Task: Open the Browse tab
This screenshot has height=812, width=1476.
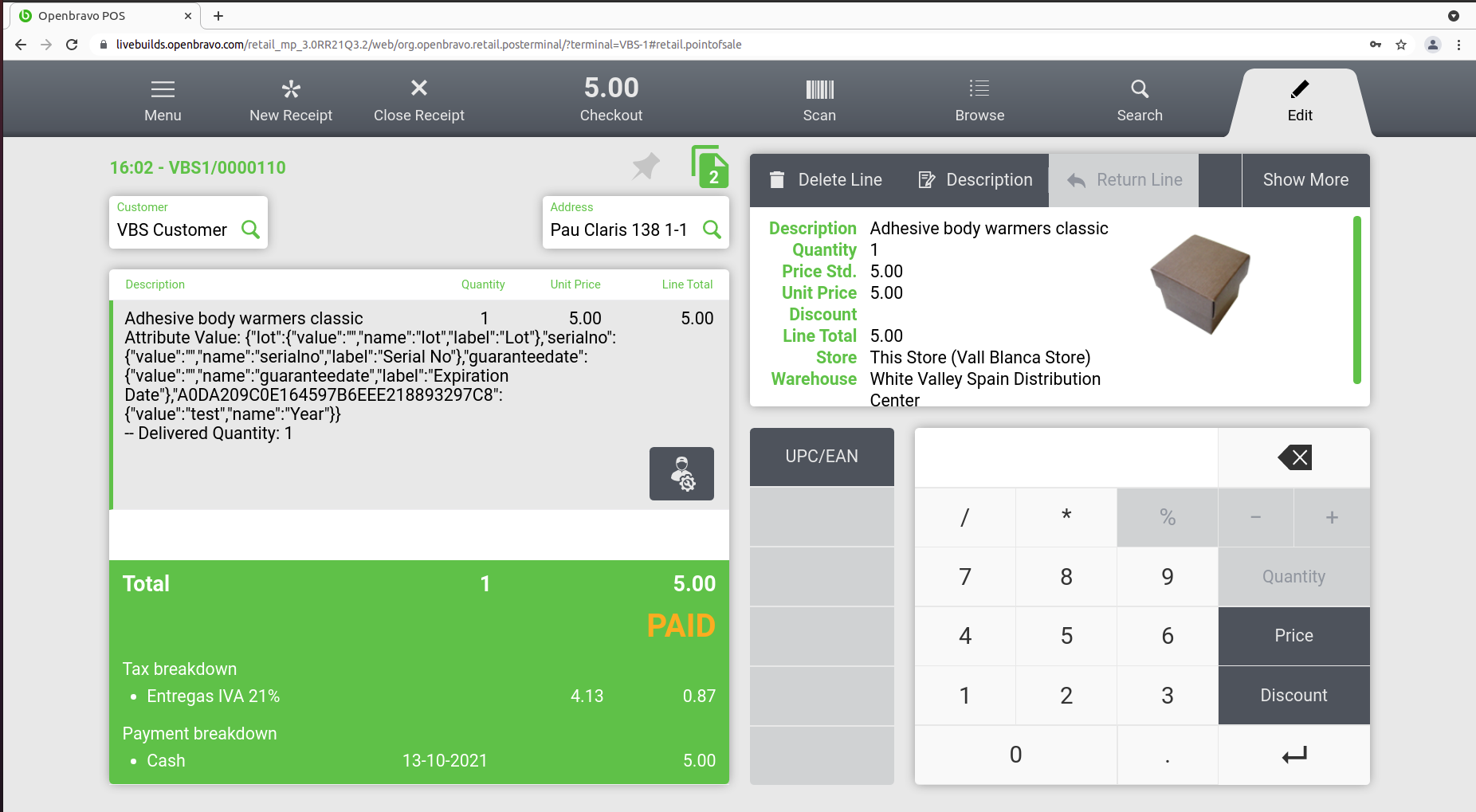Action: 979,100
